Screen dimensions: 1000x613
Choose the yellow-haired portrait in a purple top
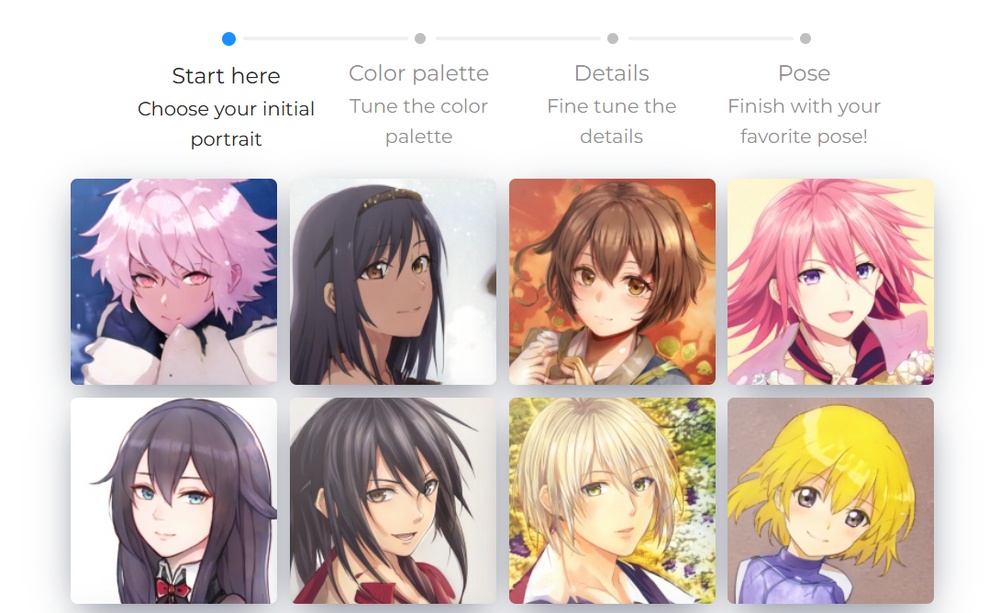830,501
